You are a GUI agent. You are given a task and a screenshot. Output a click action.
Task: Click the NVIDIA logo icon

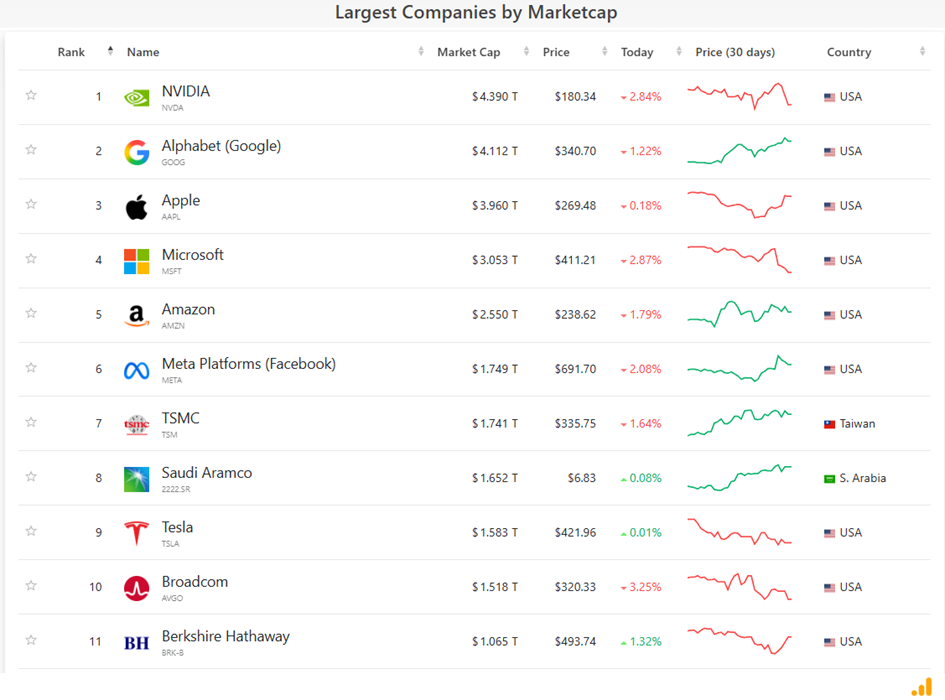coord(137,98)
